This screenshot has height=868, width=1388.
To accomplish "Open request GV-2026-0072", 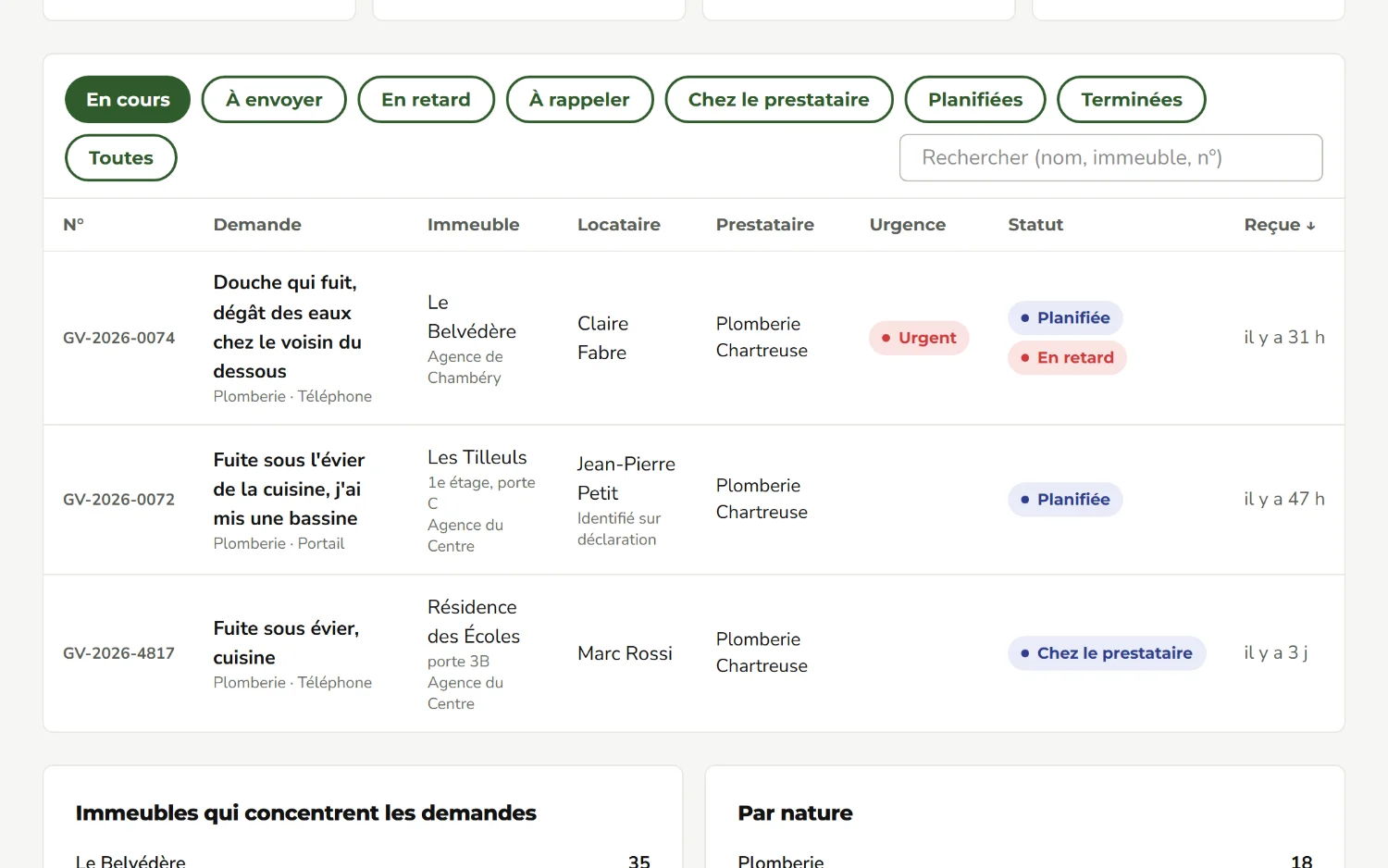I will (118, 500).
